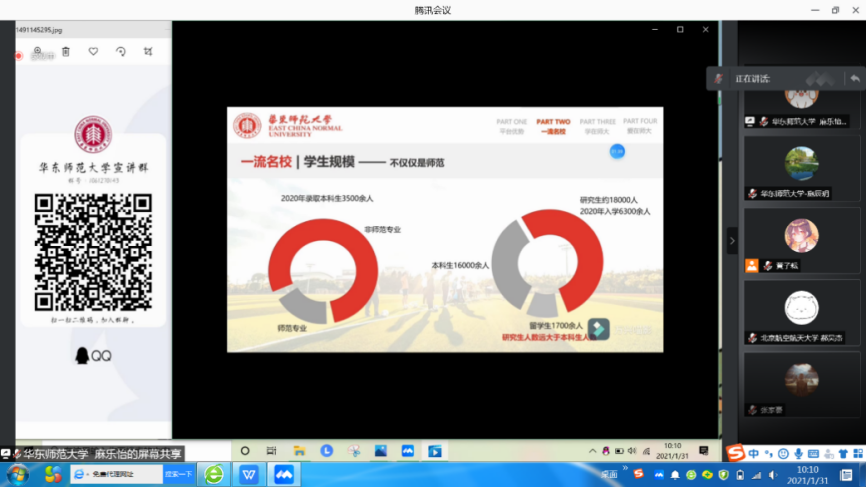Screen dimensions: 866x487
Task: Open 360 browser from the taskbar
Action: (x=214, y=474)
